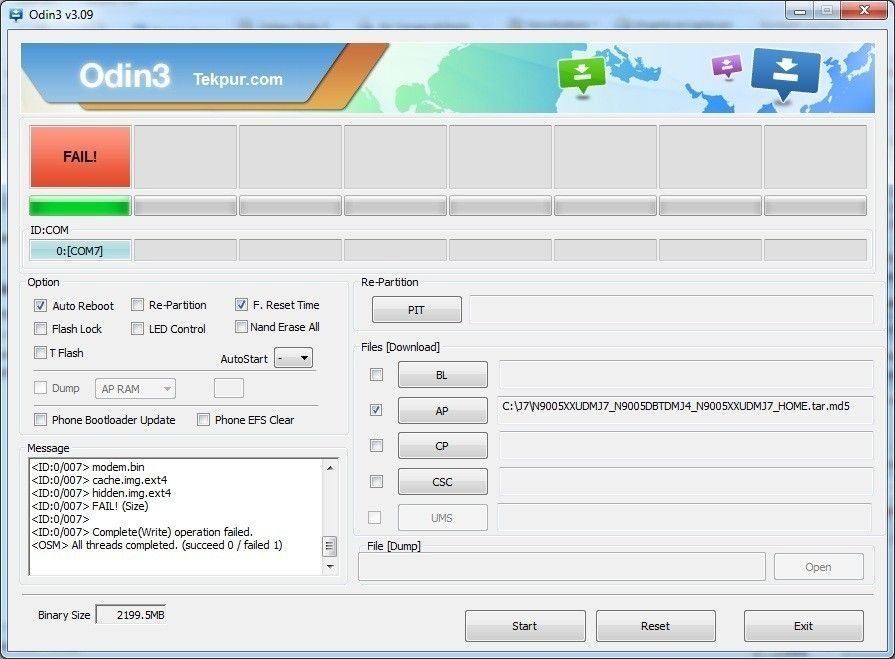
Task: Click the modem.bin log entry
Action: point(88,467)
